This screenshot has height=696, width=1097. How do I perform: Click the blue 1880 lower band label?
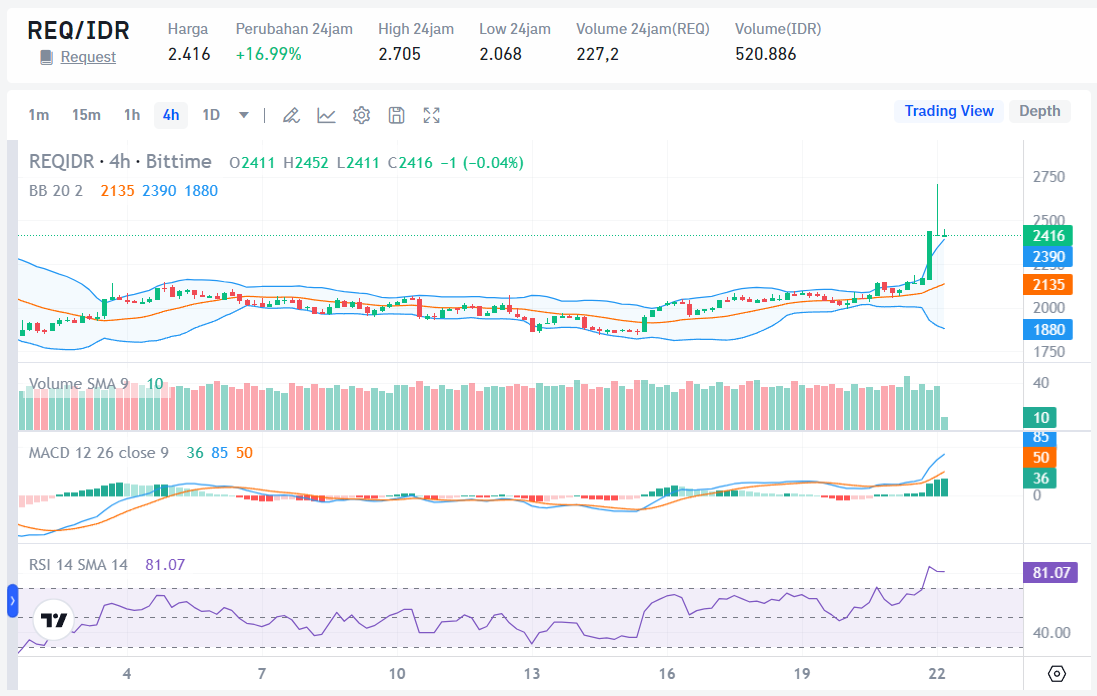point(1047,329)
